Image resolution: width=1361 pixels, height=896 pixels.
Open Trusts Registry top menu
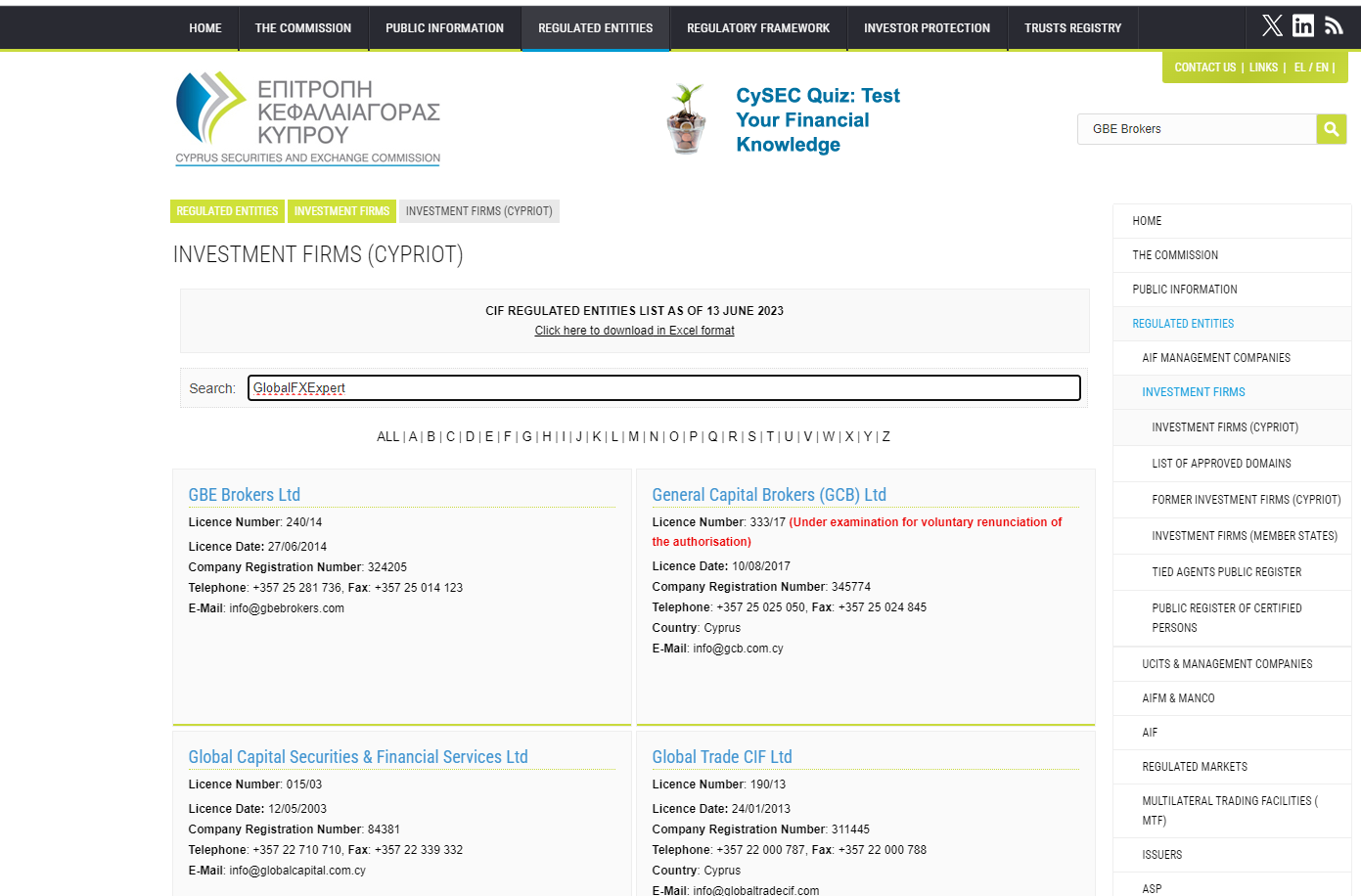1073,28
